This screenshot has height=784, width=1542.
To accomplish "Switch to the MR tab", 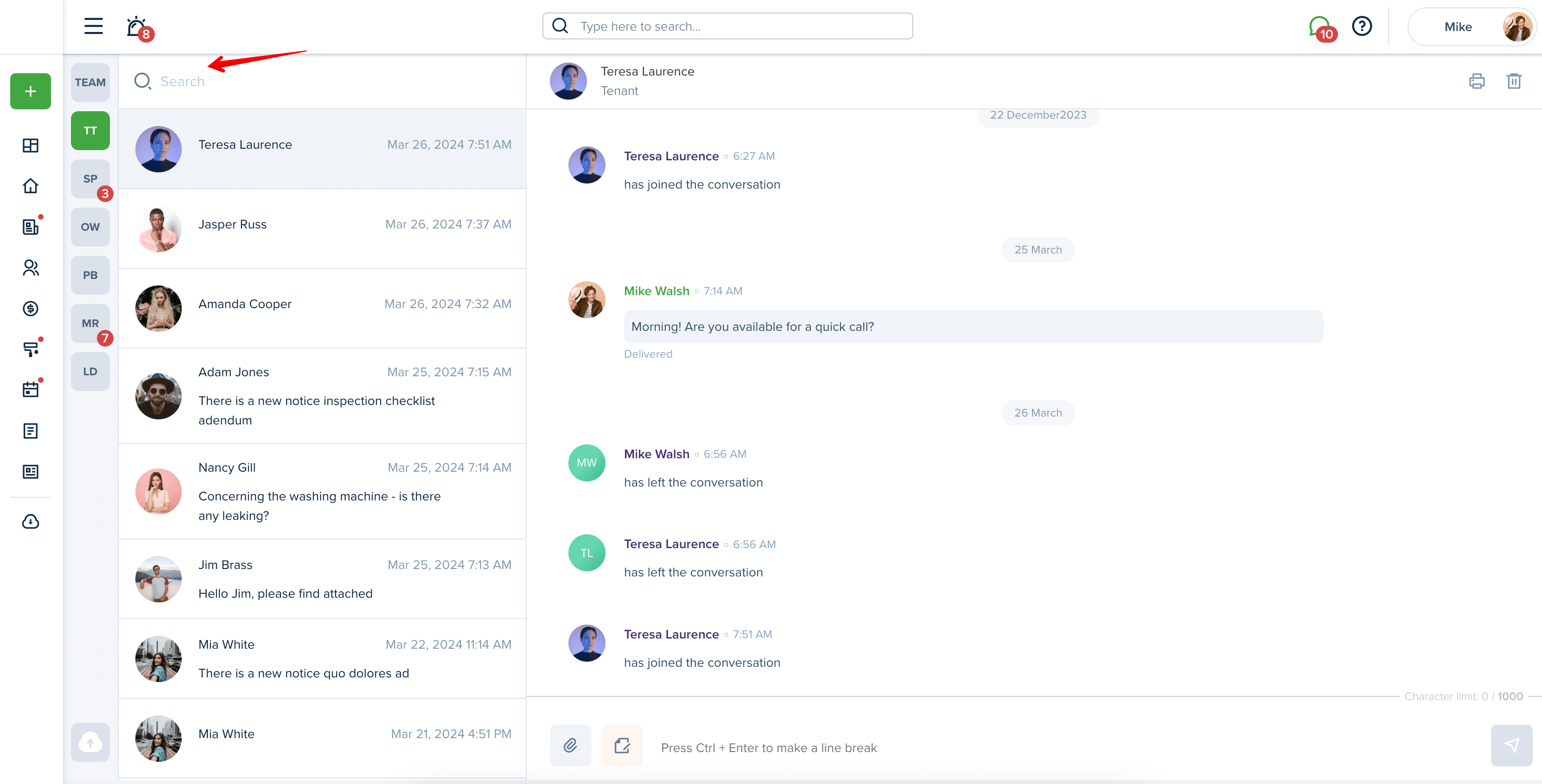I will pyautogui.click(x=90, y=323).
